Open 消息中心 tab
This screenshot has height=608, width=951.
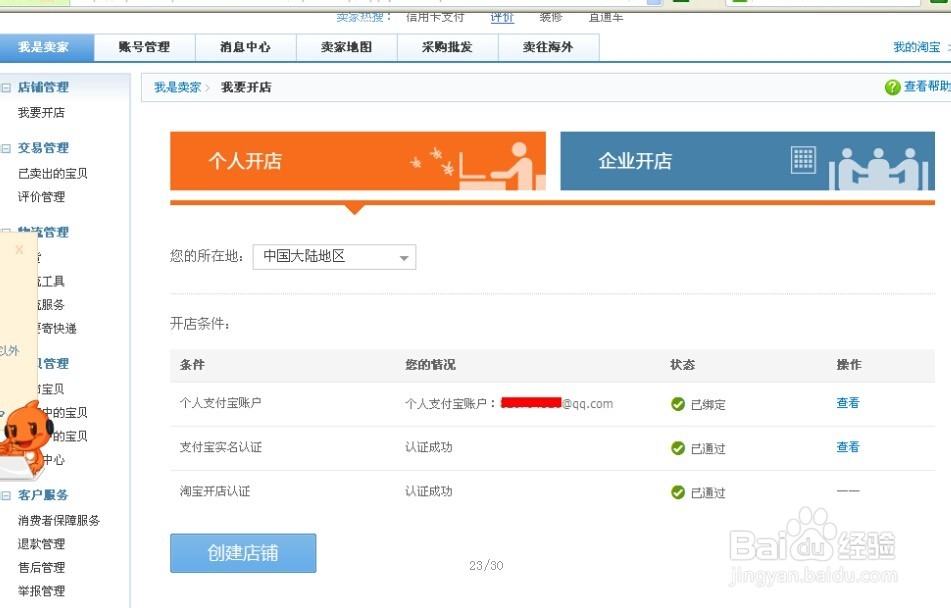point(245,47)
